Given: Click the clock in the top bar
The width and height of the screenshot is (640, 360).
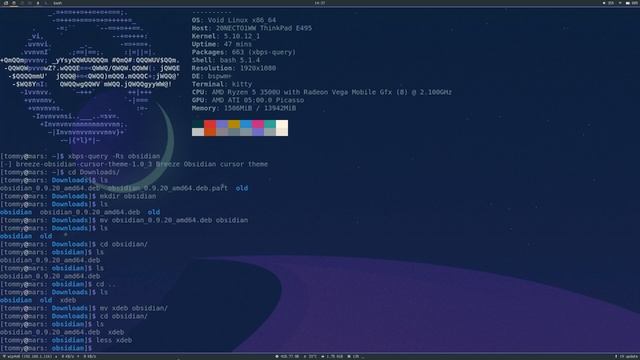Looking at the screenshot, I should tap(320, 3).
